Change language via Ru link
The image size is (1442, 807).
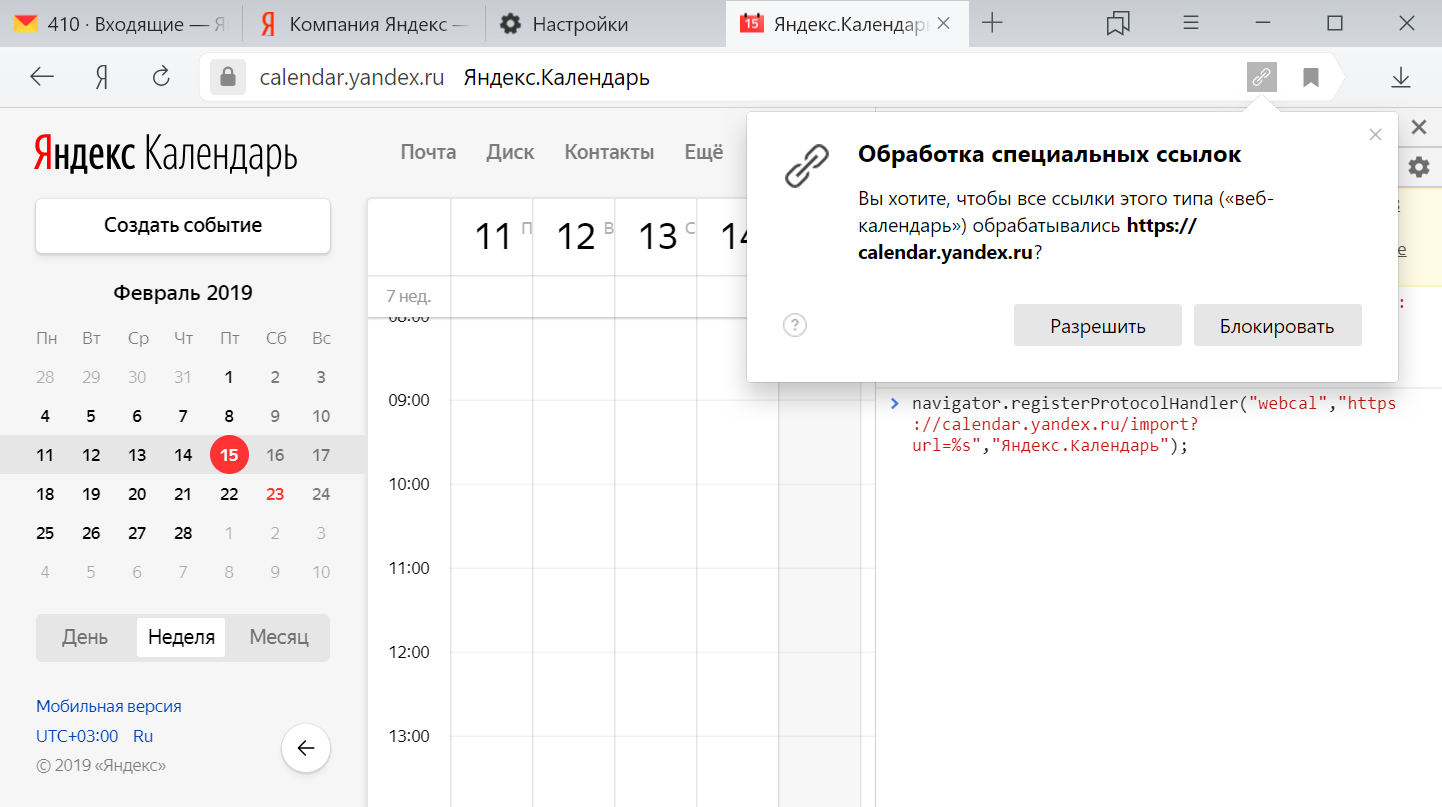[143, 736]
